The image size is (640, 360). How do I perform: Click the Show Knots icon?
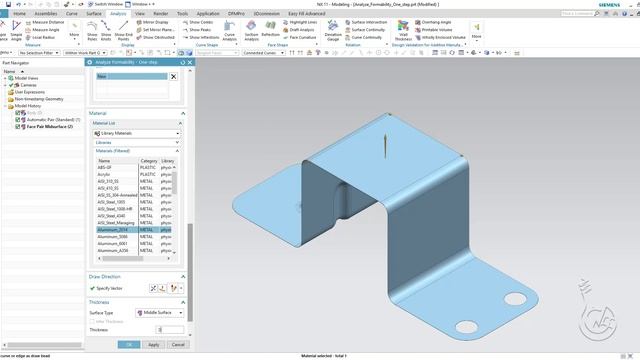pos(106,30)
